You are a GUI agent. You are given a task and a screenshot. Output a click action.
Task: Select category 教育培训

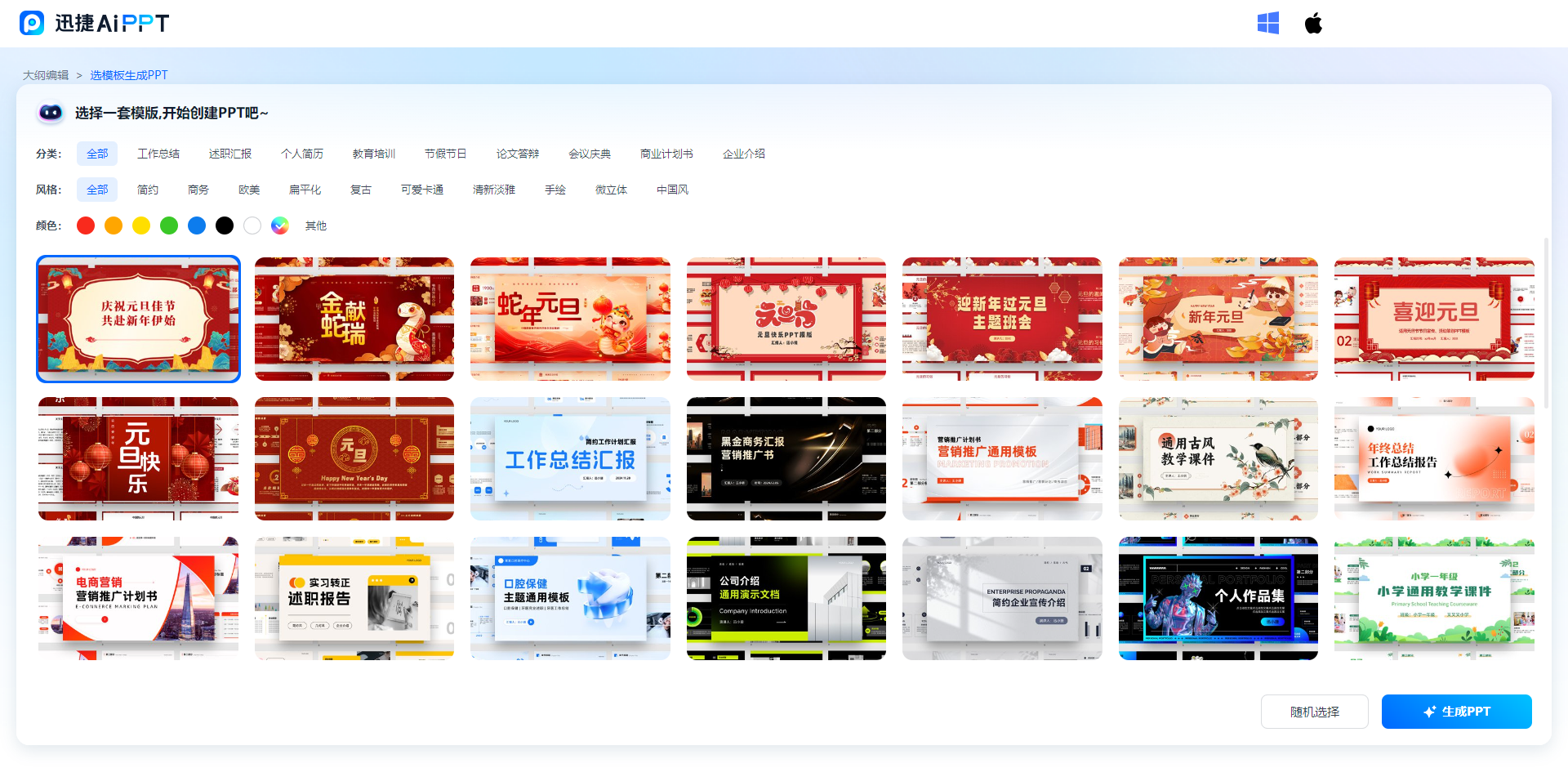coord(374,154)
